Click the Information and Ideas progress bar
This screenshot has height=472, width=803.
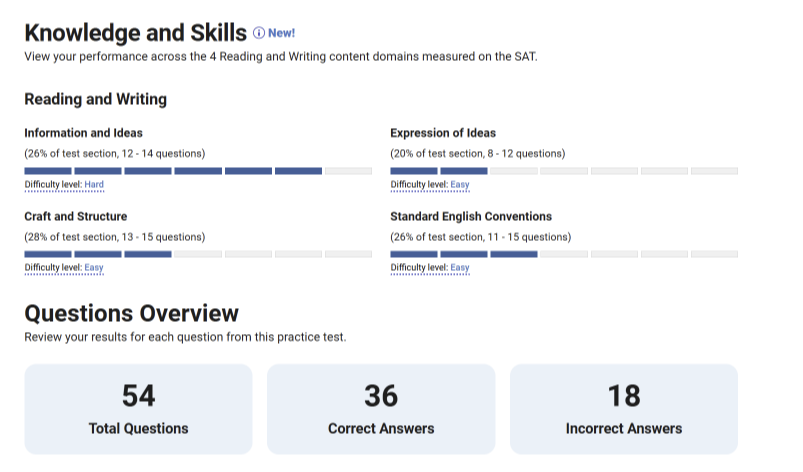click(198, 171)
